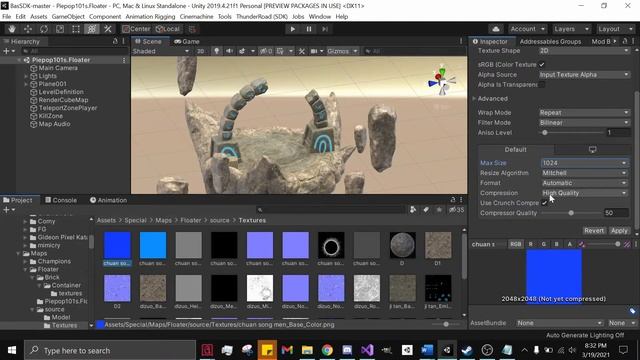640x360 pixels.
Task: Toggle the scene grid icon
Action: pyautogui.click(x=280, y=51)
